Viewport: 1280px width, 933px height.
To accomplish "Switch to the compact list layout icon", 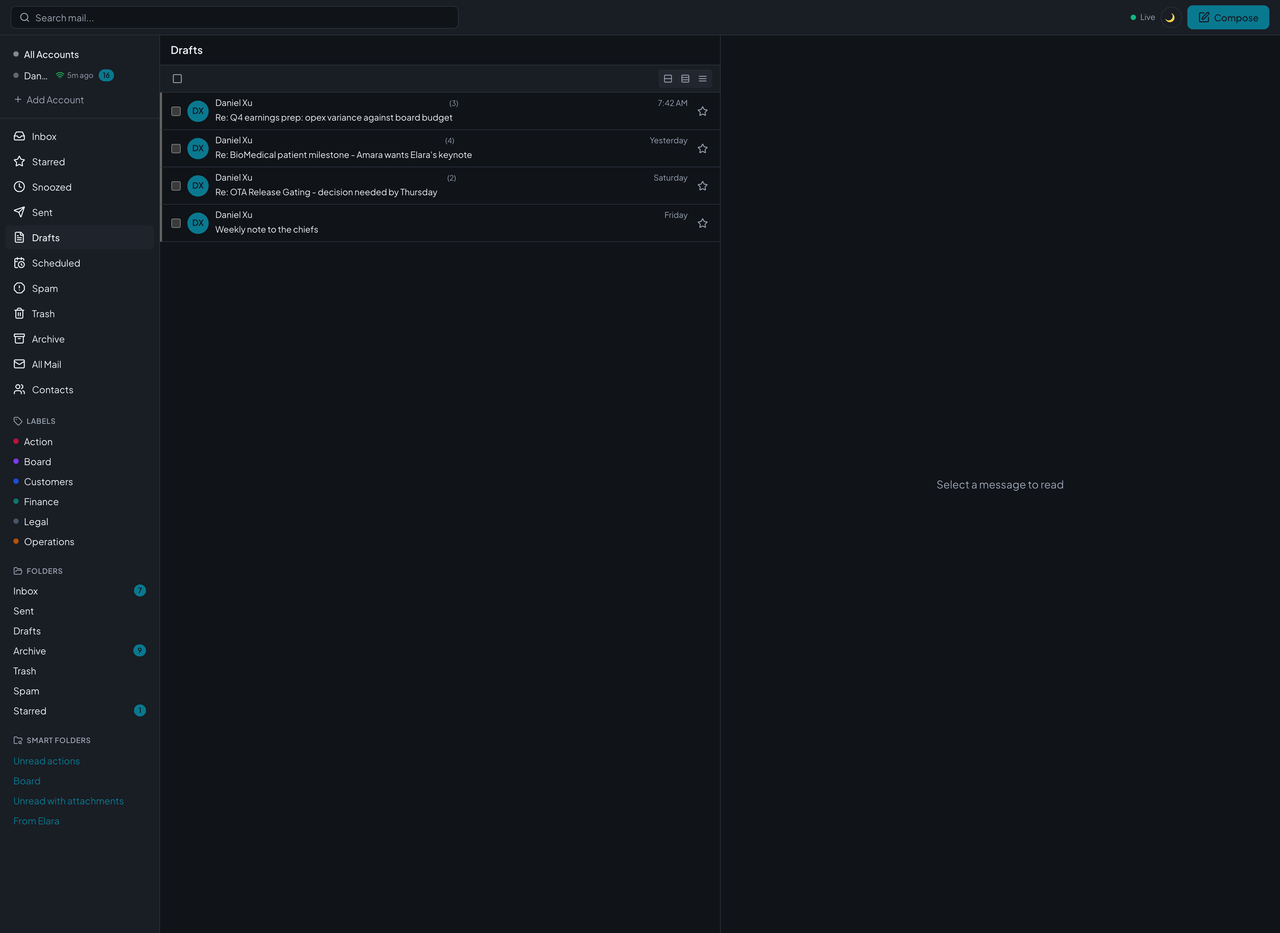I will [702, 79].
